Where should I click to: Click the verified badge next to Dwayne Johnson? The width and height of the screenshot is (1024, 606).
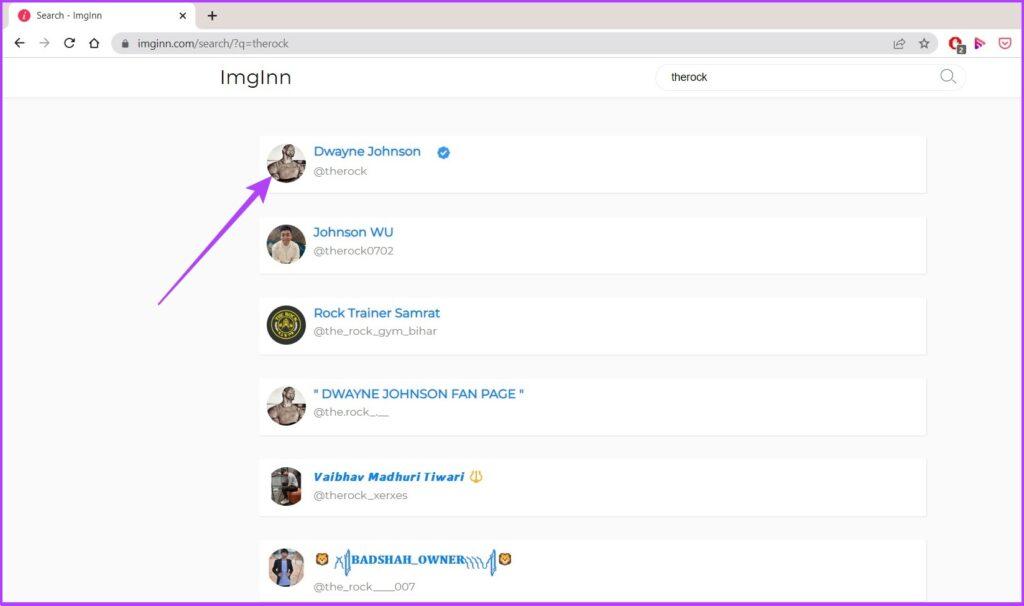point(443,152)
